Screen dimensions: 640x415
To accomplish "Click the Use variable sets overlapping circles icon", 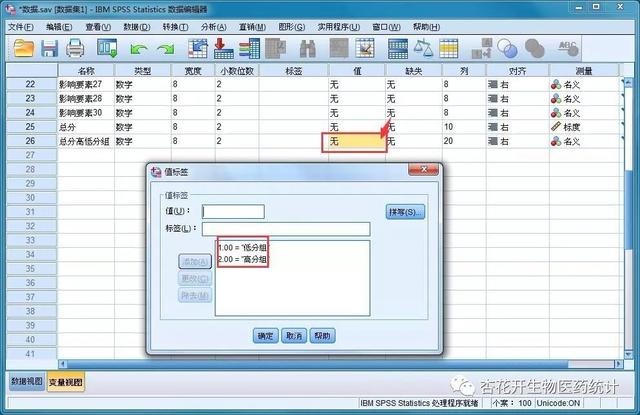I will [x=507, y=49].
